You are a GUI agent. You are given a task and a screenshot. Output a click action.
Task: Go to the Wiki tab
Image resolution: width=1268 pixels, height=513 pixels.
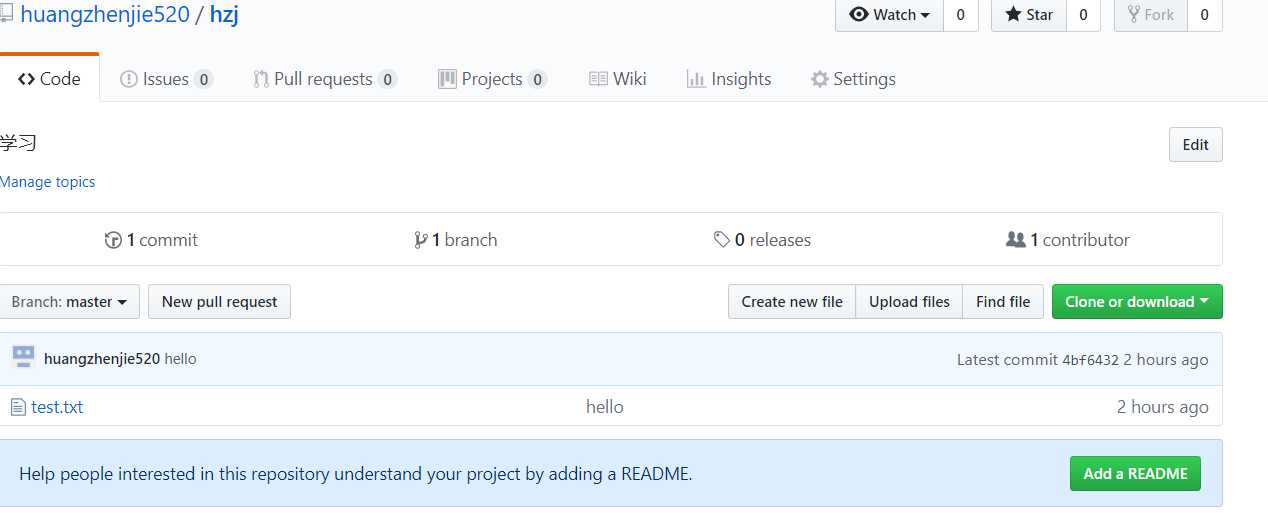click(x=617, y=79)
